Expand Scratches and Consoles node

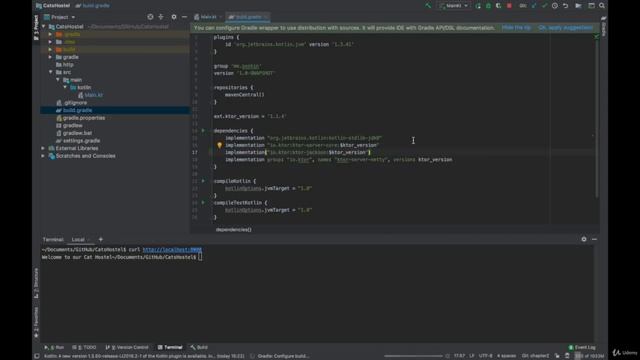coord(43,156)
